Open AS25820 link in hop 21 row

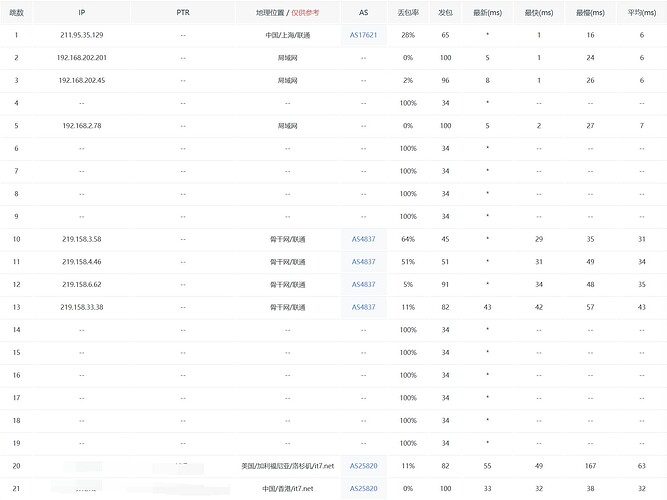[x=363, y=489]
